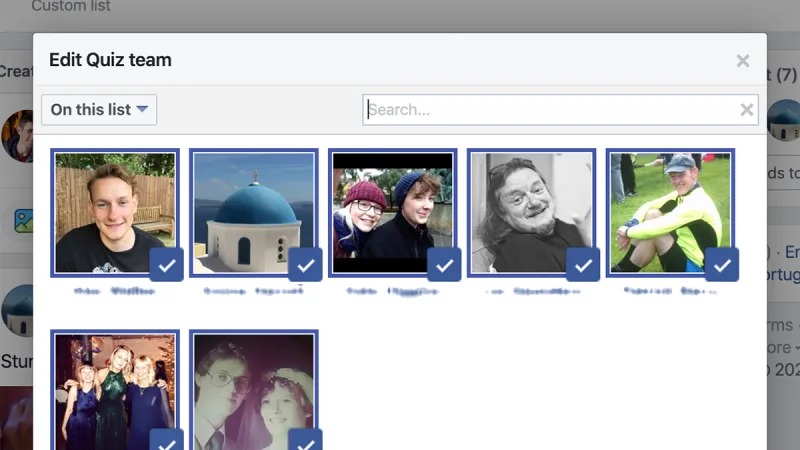Screen dimensions: 800x450
Task: Click the Custom list text in background
Action: 71,6
